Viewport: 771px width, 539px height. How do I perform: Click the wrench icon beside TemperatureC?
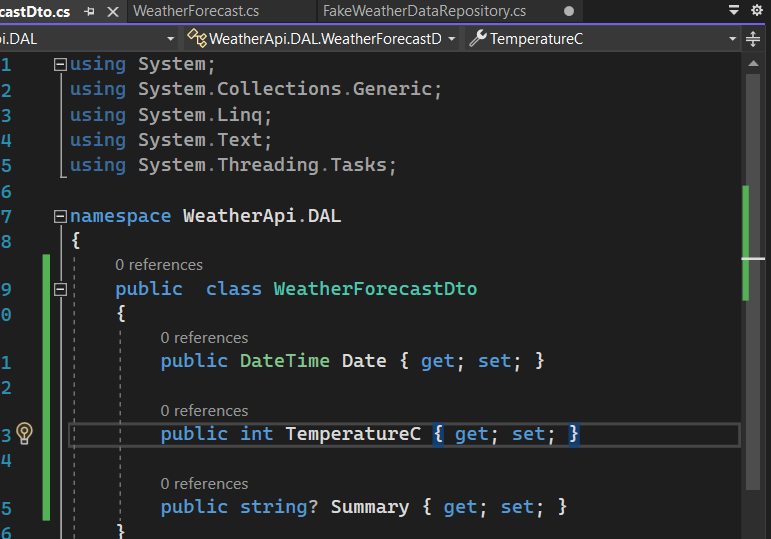pos(477,38)
